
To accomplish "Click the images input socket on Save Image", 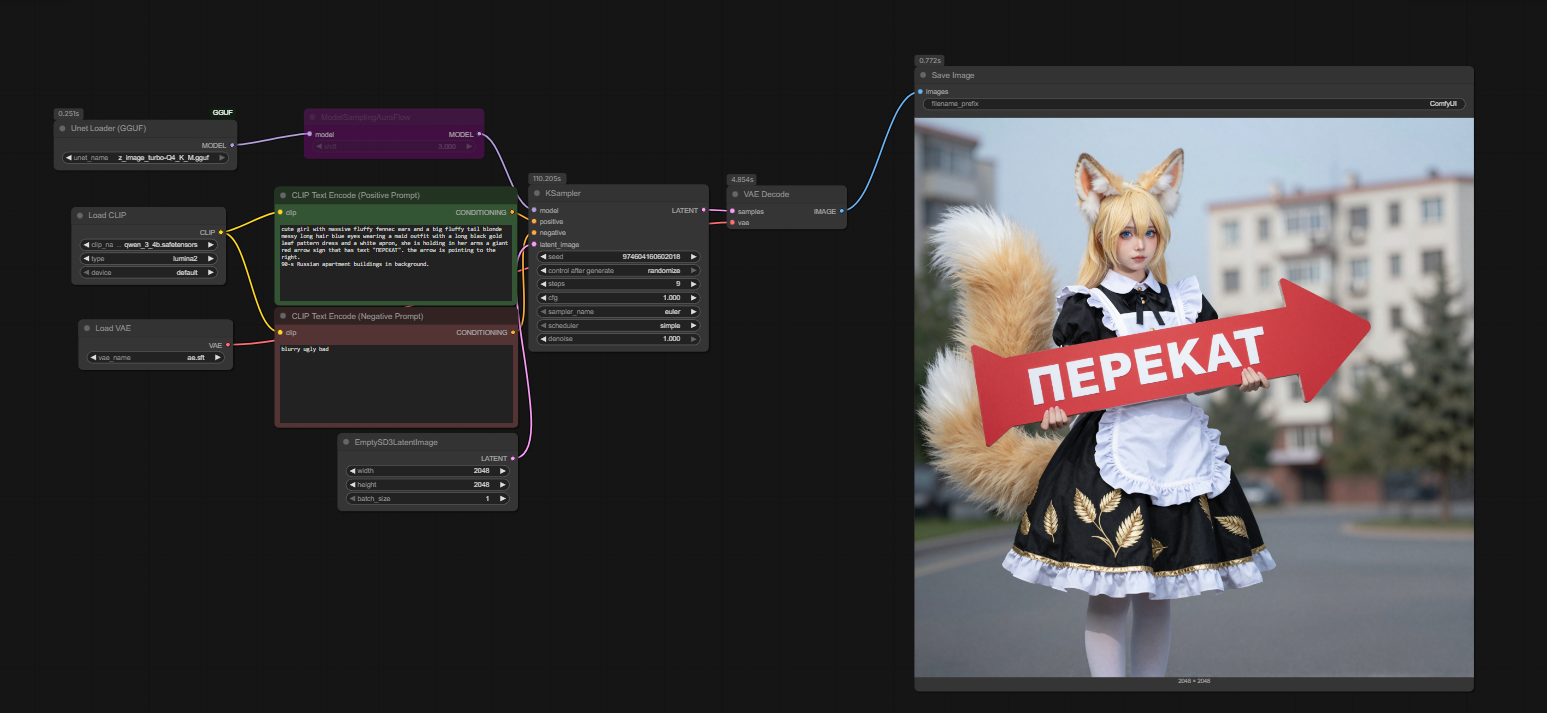I will pos(920,92).
